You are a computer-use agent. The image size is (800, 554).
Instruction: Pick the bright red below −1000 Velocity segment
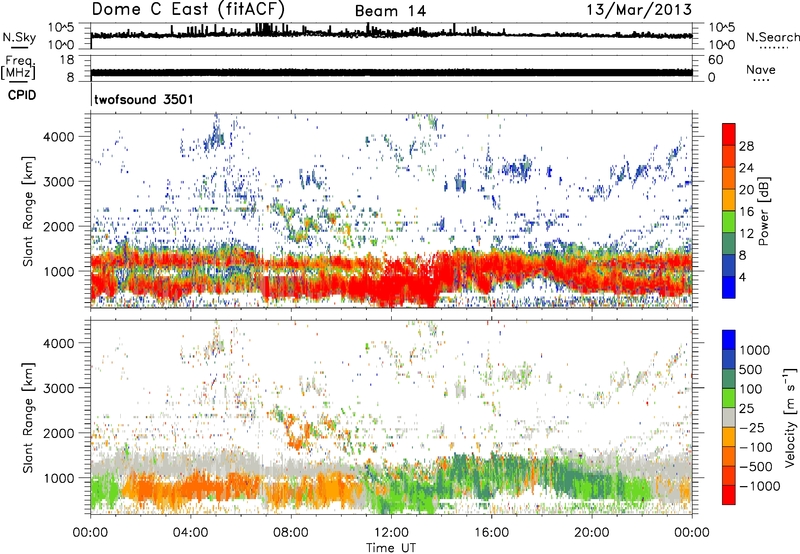pos(729,495)
